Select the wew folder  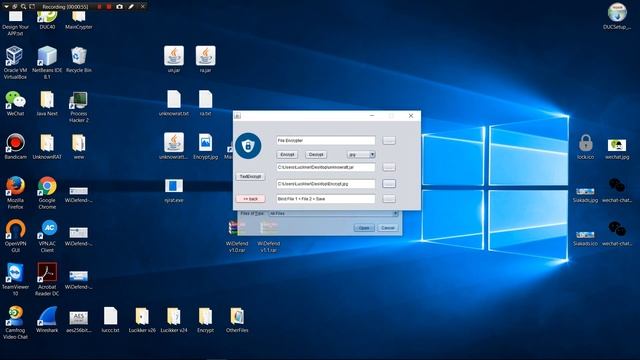click(78, 146)
